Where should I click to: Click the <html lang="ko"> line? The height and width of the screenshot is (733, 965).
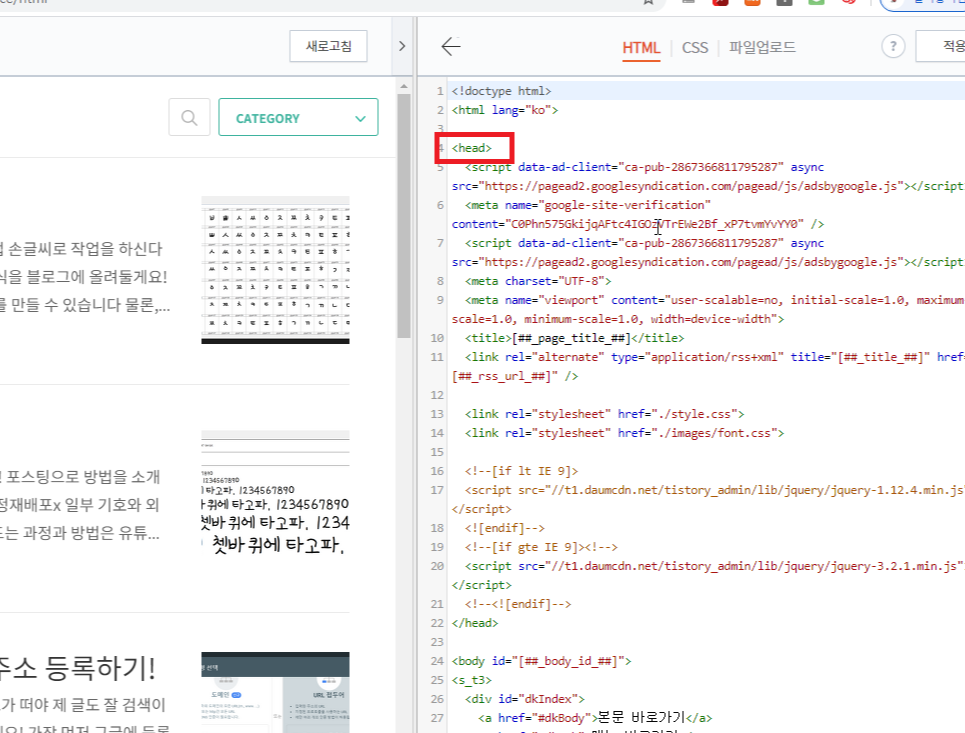pos(505,110)
